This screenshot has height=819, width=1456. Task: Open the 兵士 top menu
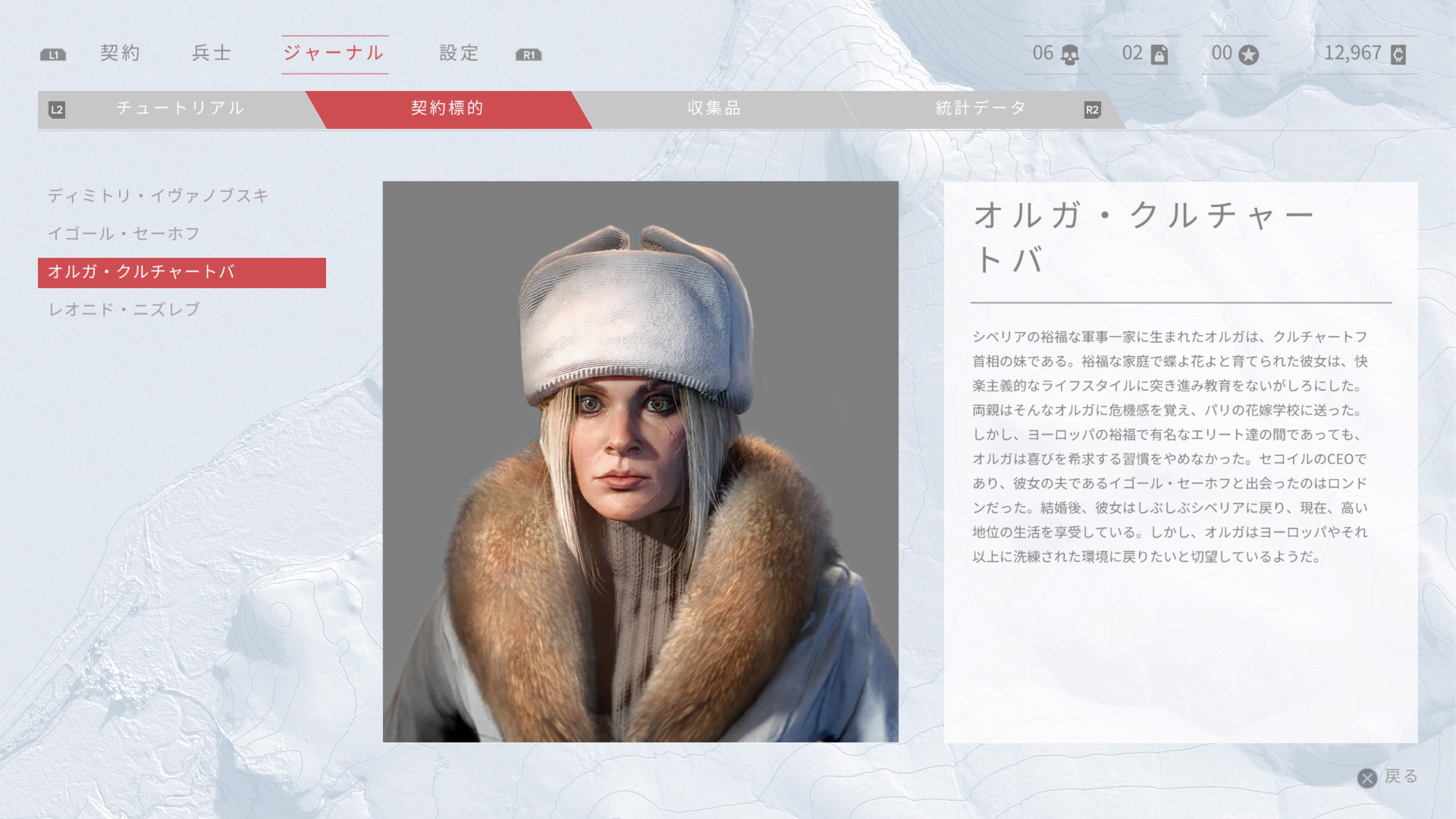click(212, 53)
